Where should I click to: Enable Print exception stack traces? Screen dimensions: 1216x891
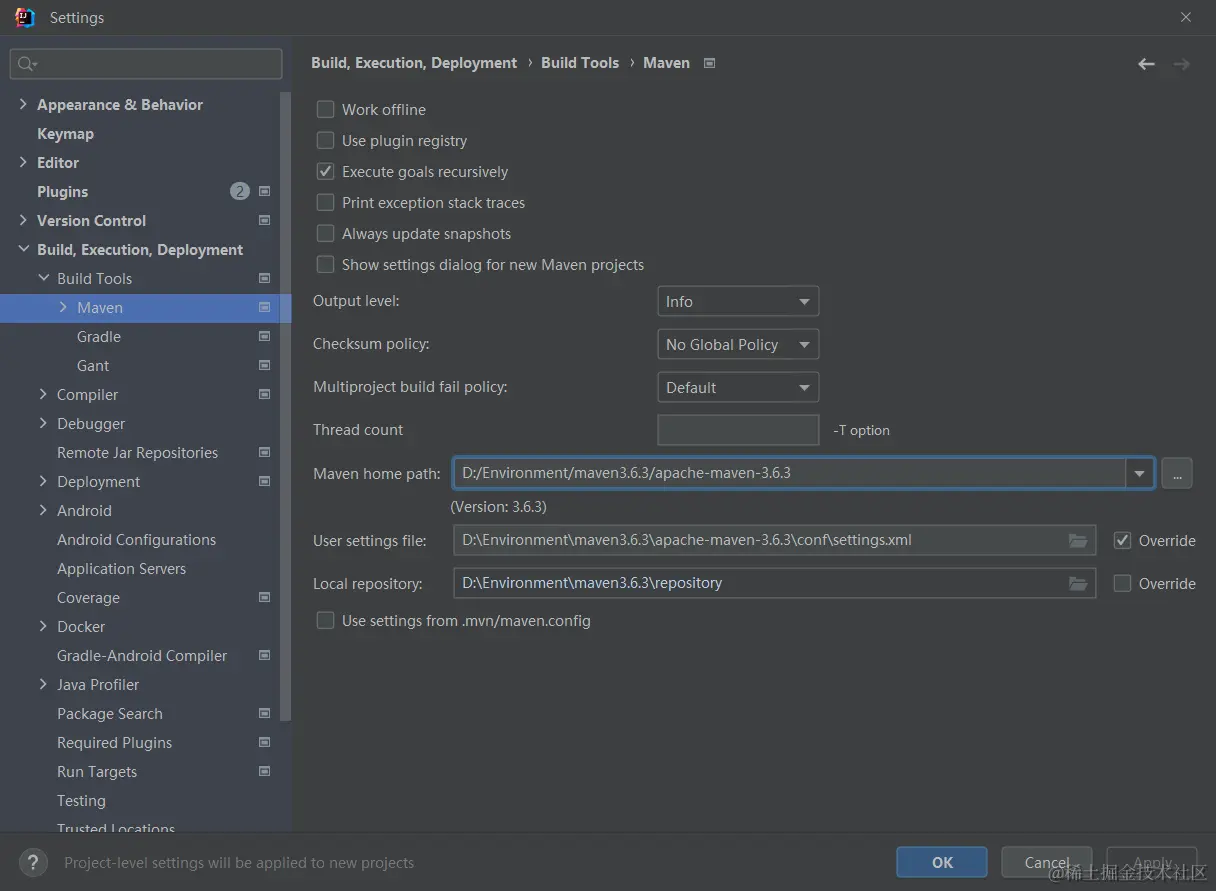325,202
